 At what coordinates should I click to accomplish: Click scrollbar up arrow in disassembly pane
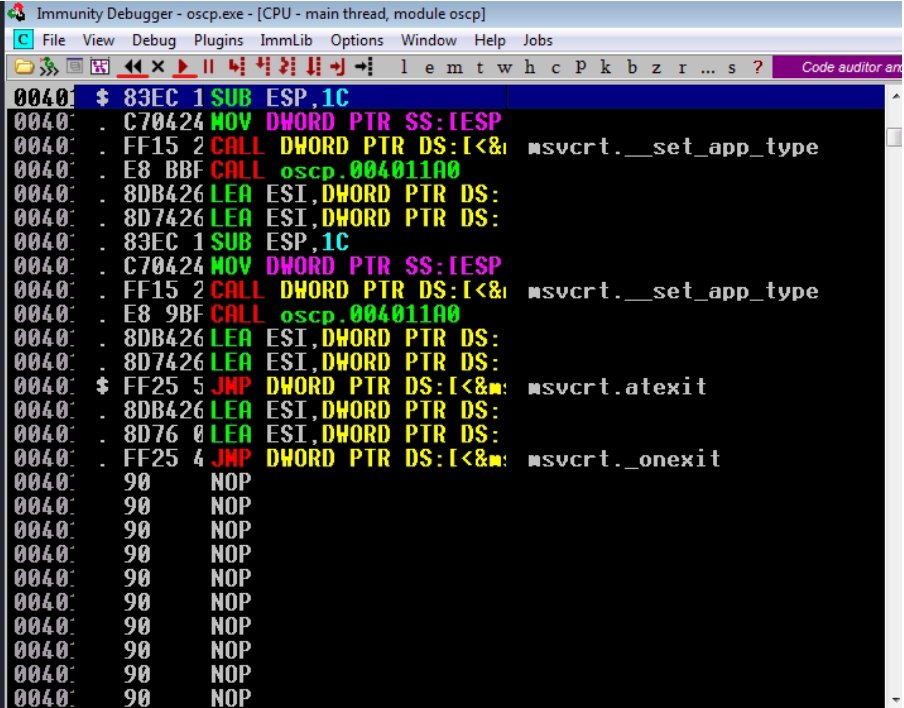894,96
